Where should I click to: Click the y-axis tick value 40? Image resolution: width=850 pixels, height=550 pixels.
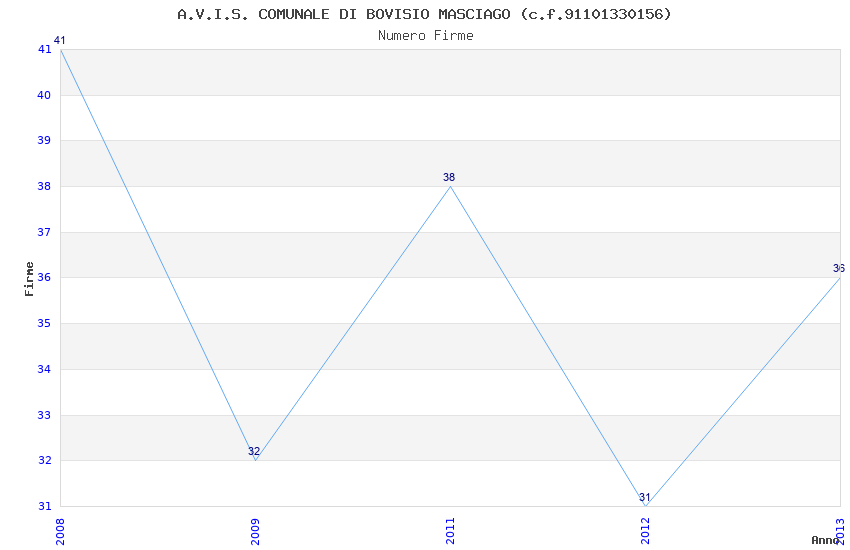point(44,95)
